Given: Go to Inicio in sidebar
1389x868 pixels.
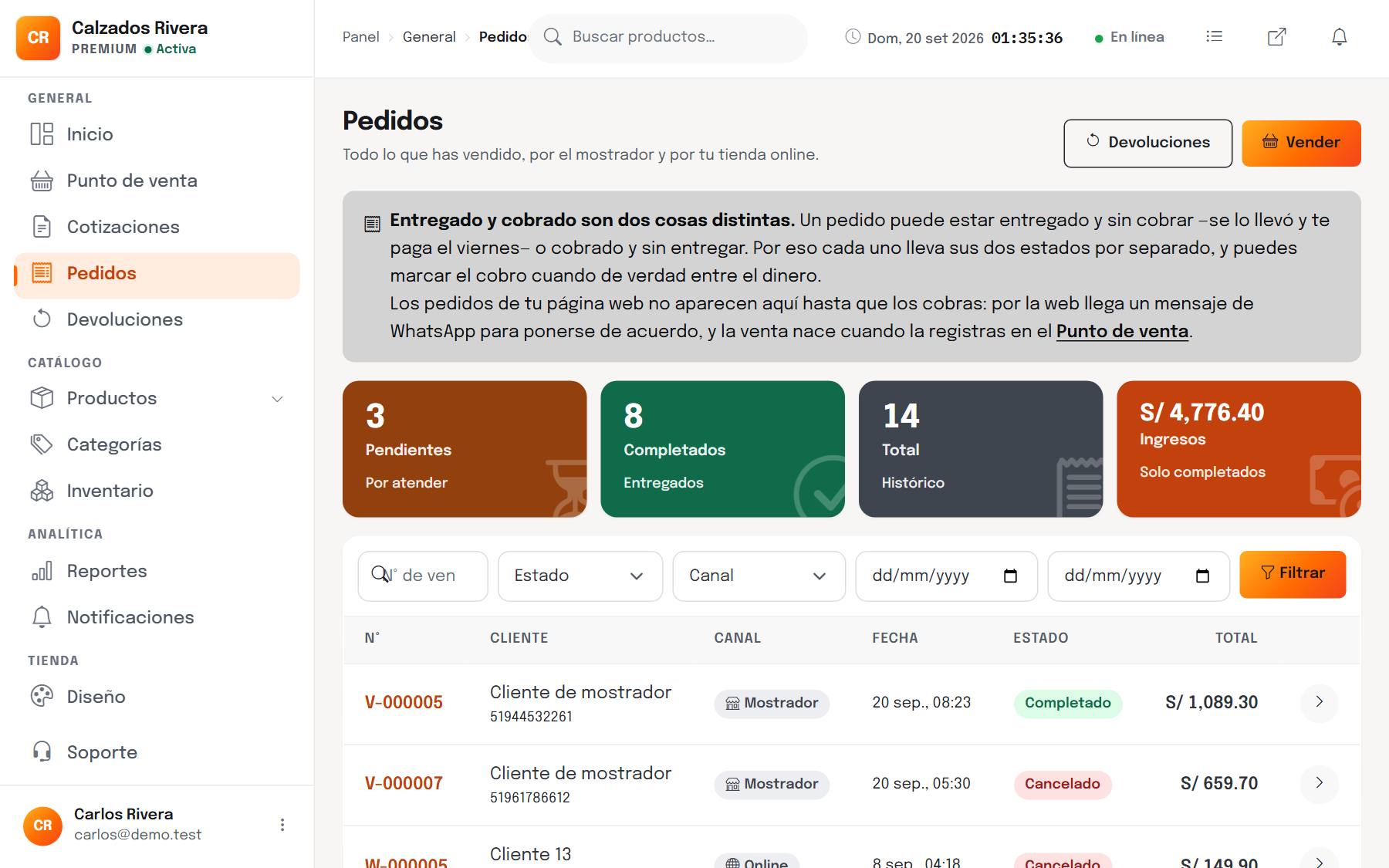Looking at the screenshot, I should [157, 134].
